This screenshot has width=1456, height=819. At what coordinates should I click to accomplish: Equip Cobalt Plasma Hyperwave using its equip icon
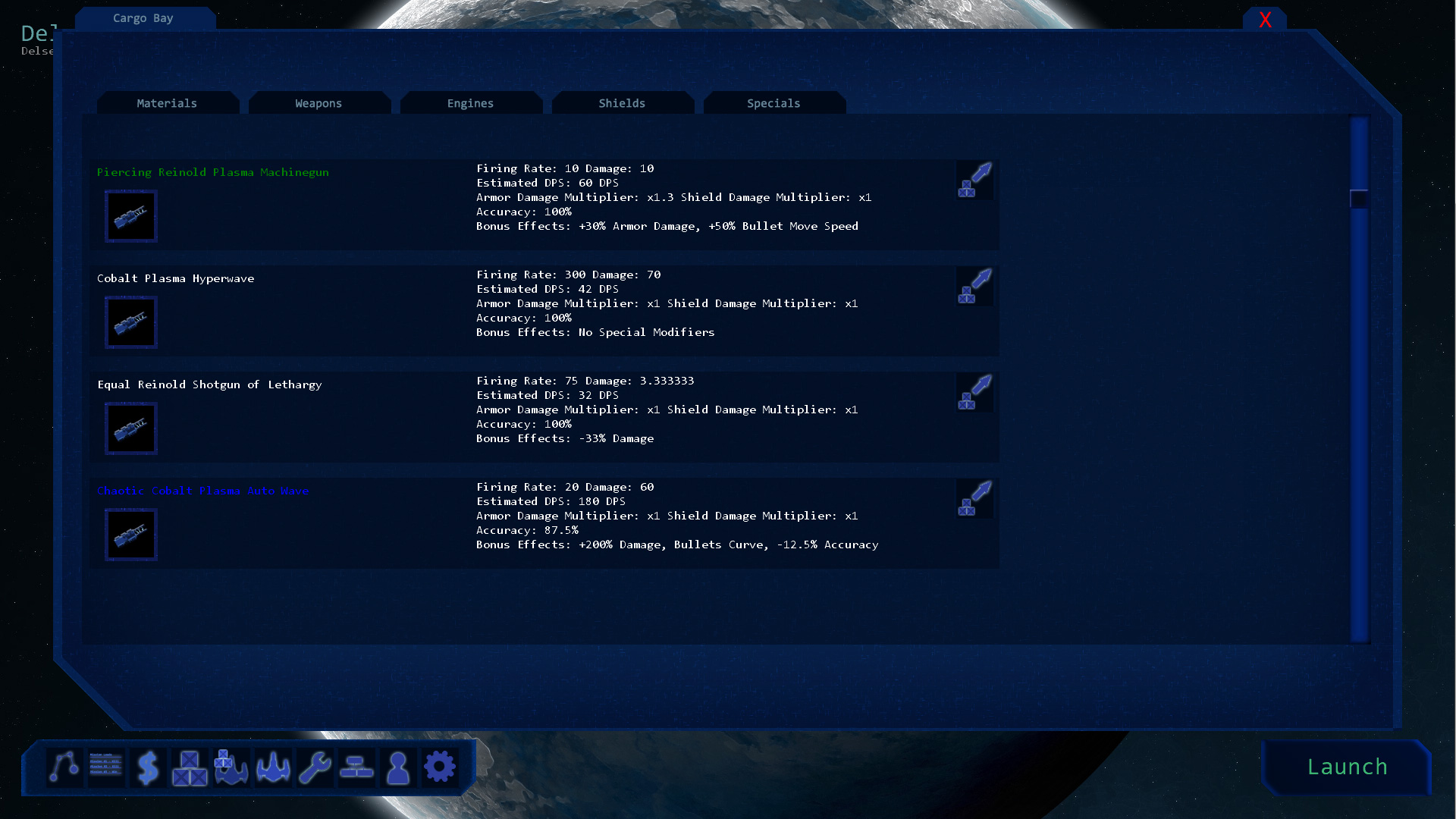pos(974,287)
